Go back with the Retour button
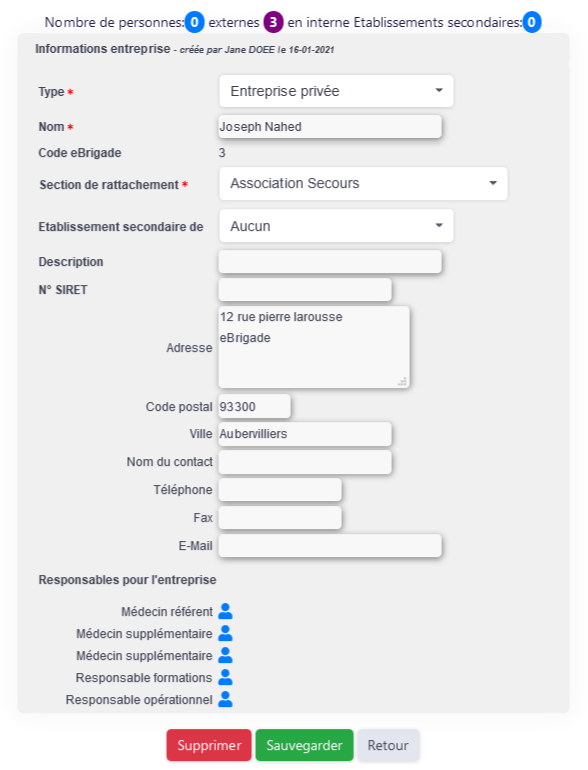 tap(388, 745)
